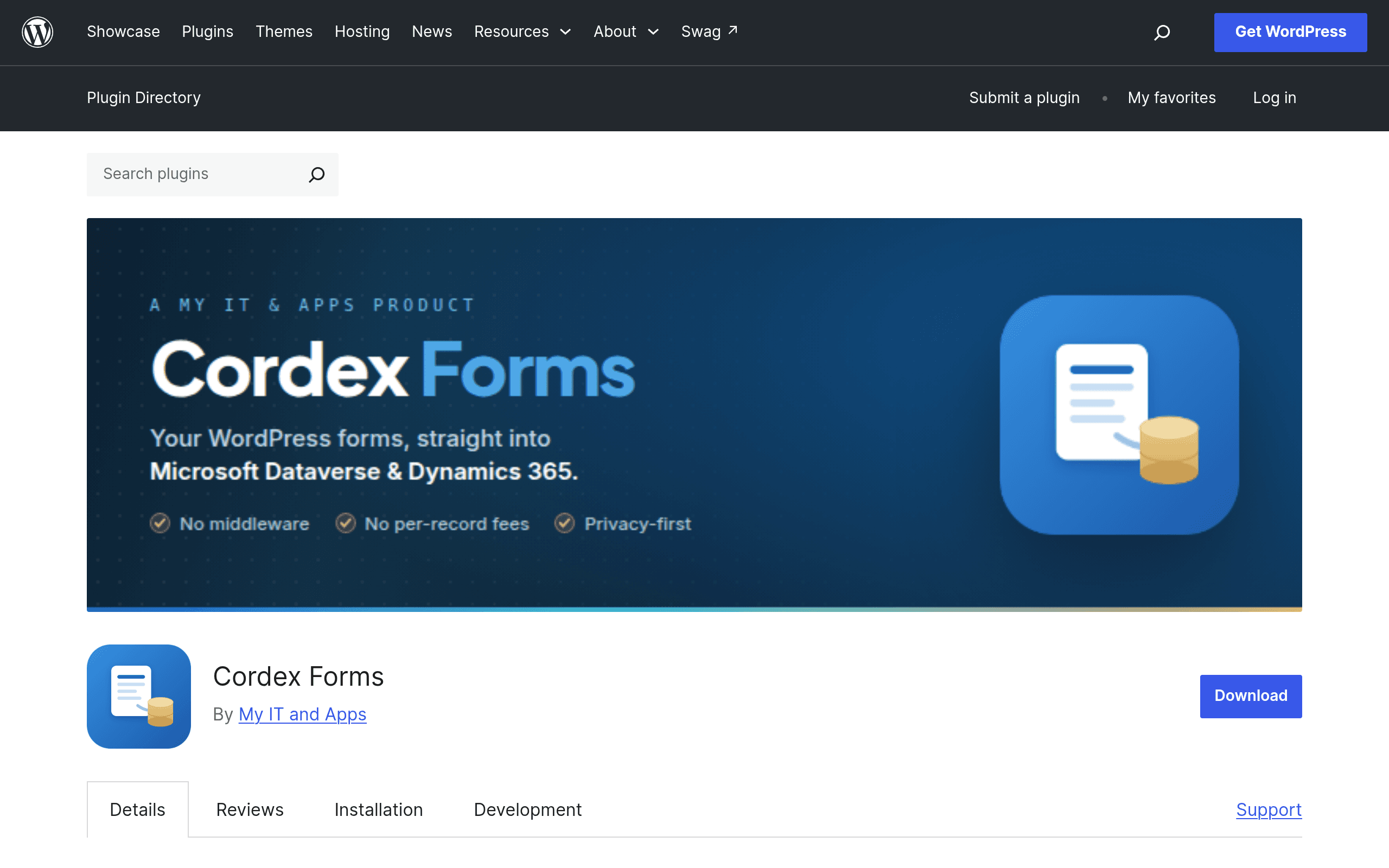Click the Cordex Forms banner image

coord(694,414)
